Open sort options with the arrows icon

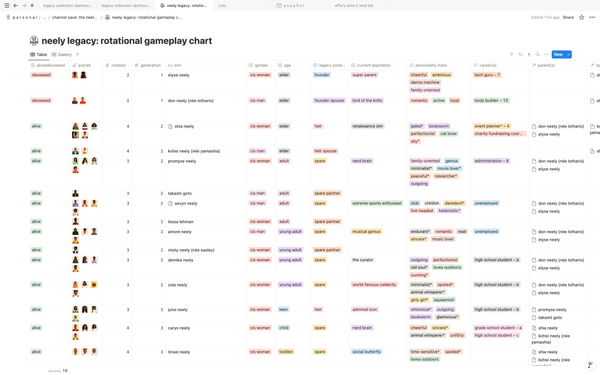click(520, 54)
